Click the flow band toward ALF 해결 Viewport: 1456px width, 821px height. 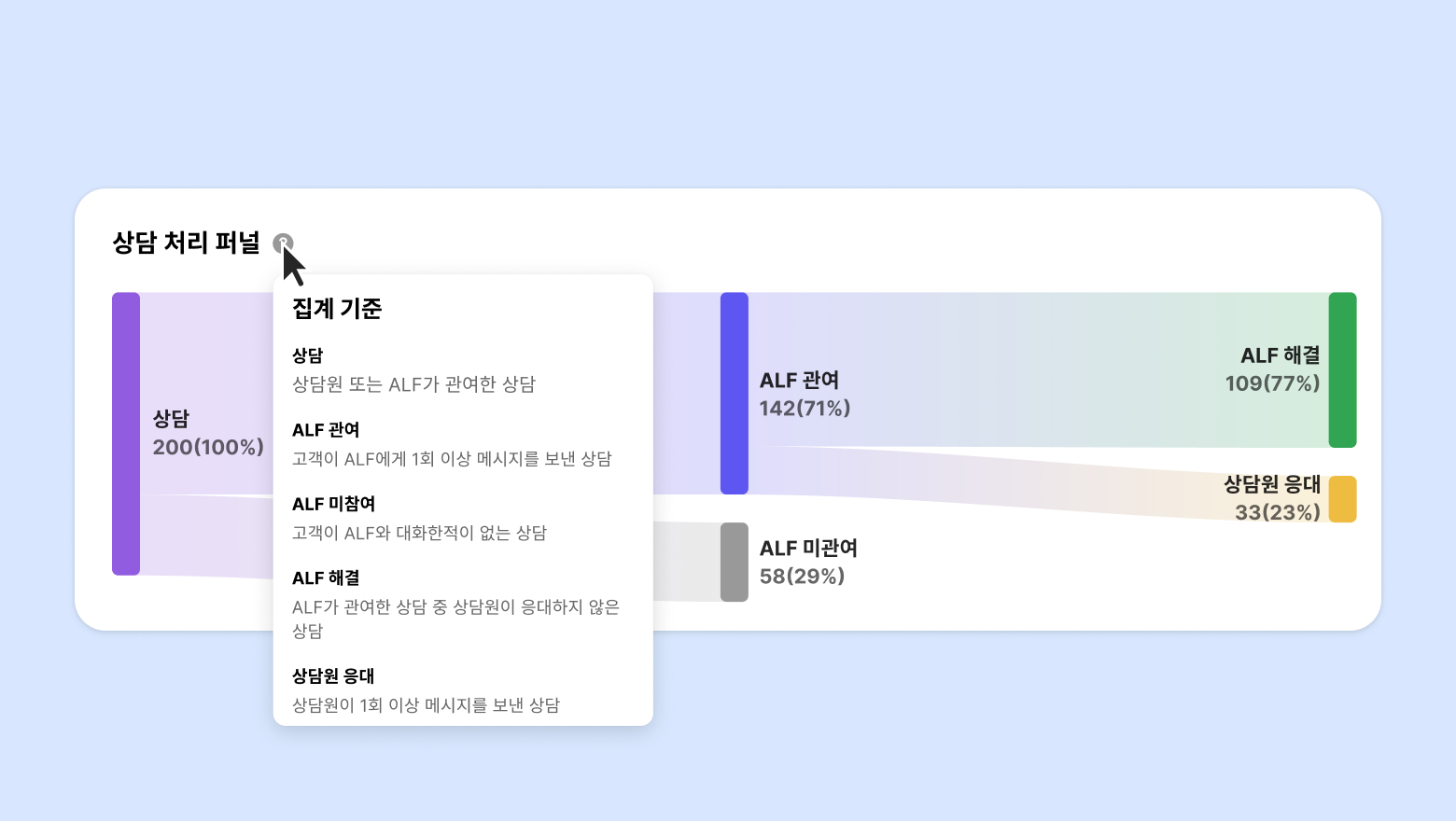point(1027,369)
